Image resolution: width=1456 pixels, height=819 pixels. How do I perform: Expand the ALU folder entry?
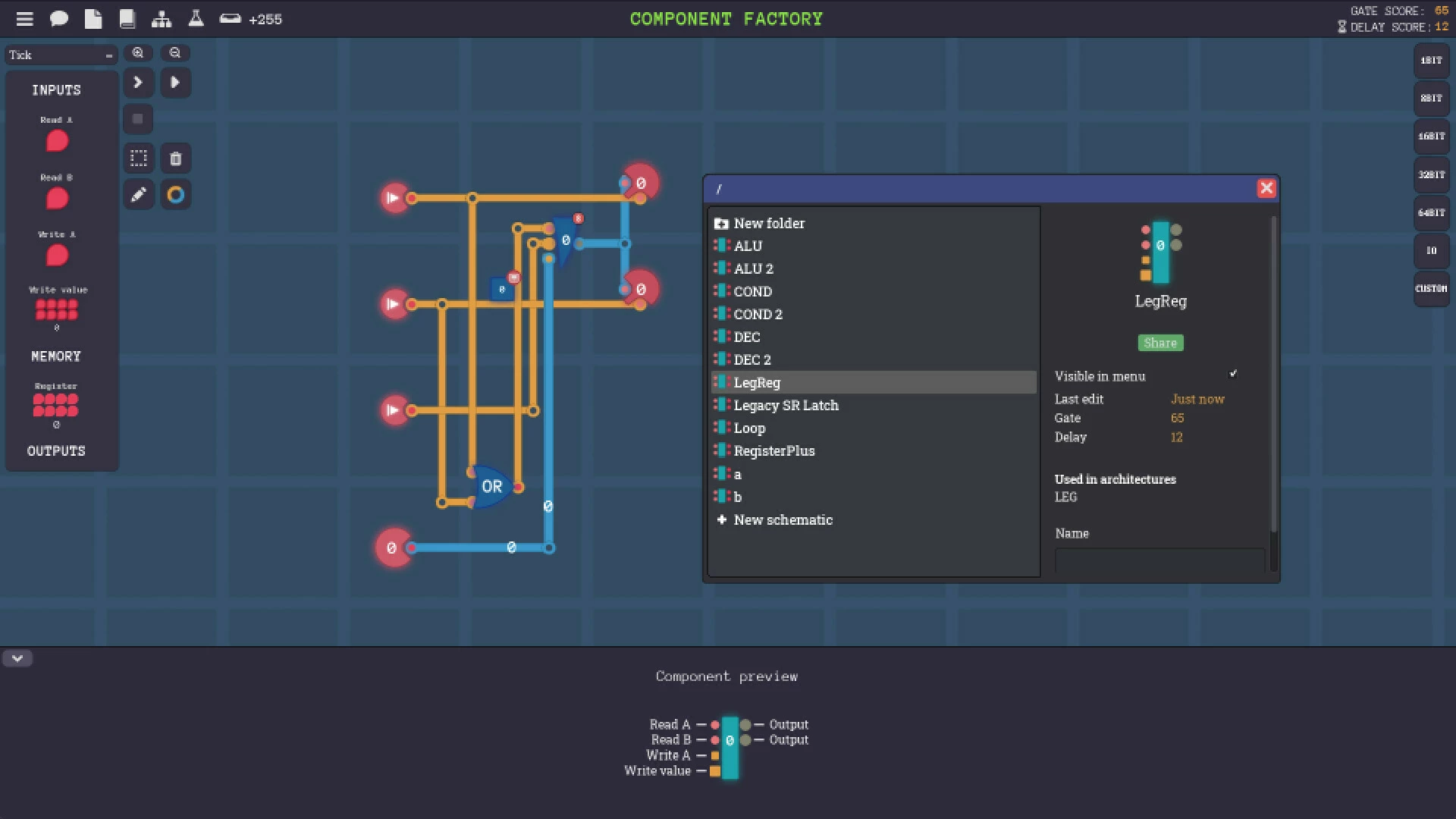746,245
